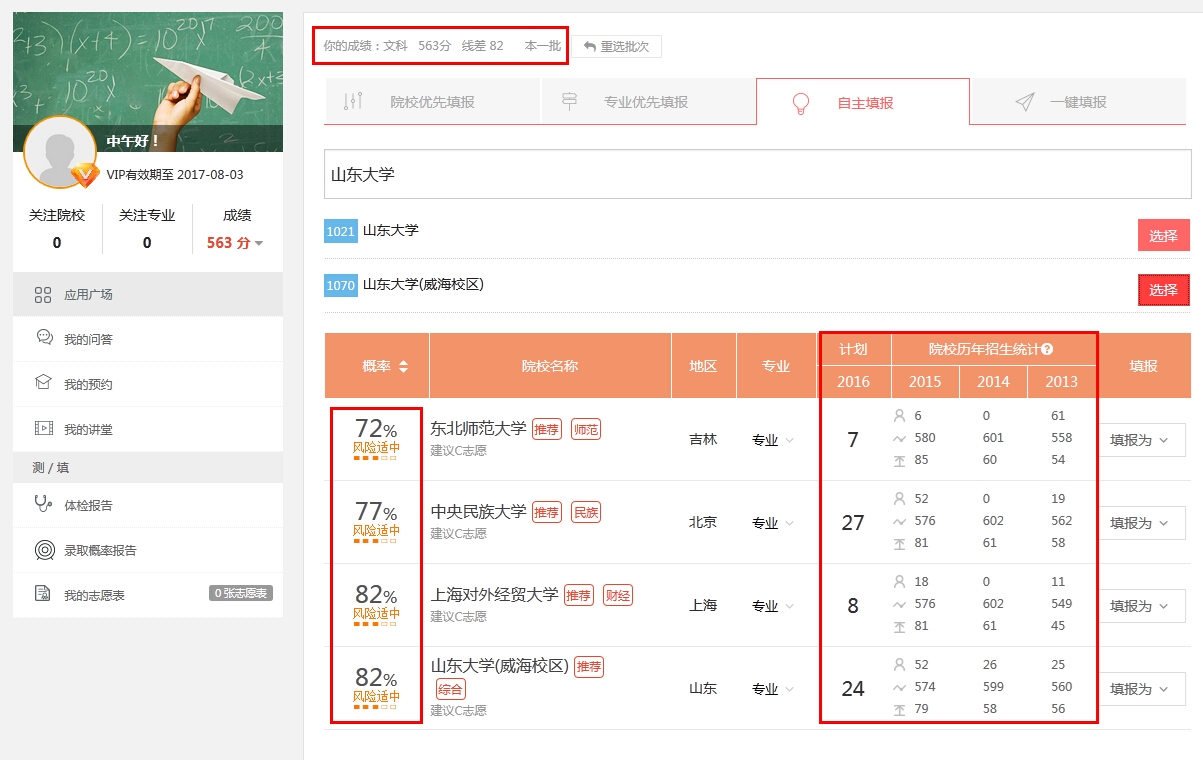Expand 专业 dropdown for 上海对外经贸大学
The width and height of the screenshot is (1203, 760).
click(773, 606)
